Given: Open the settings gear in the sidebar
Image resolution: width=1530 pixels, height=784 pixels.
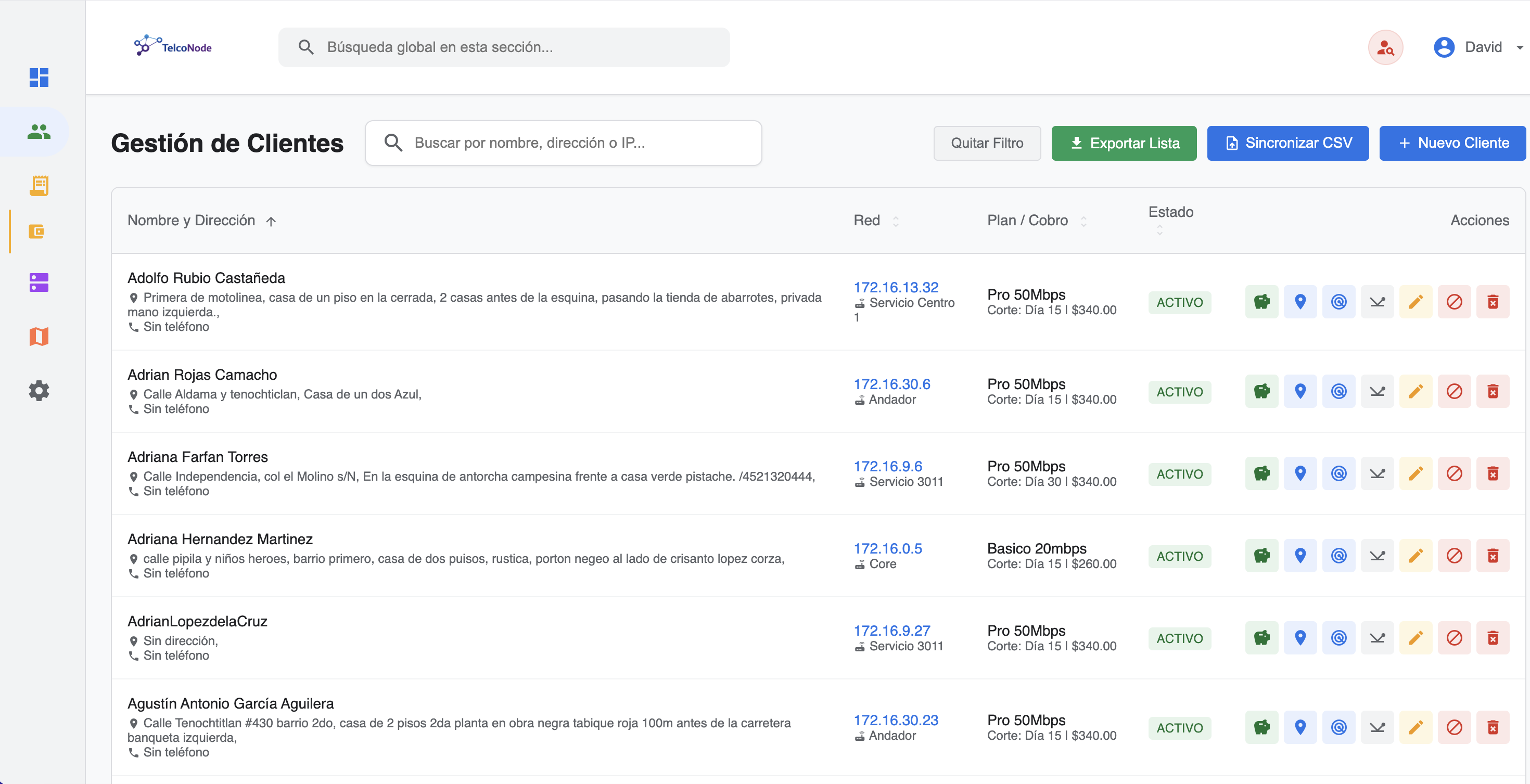Looking at the screenshot, I should pos(39,391).
